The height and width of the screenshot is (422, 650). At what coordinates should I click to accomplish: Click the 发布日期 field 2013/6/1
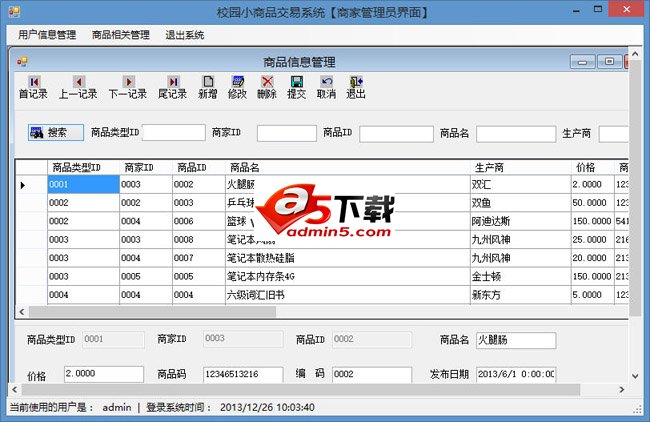(516, 374)
